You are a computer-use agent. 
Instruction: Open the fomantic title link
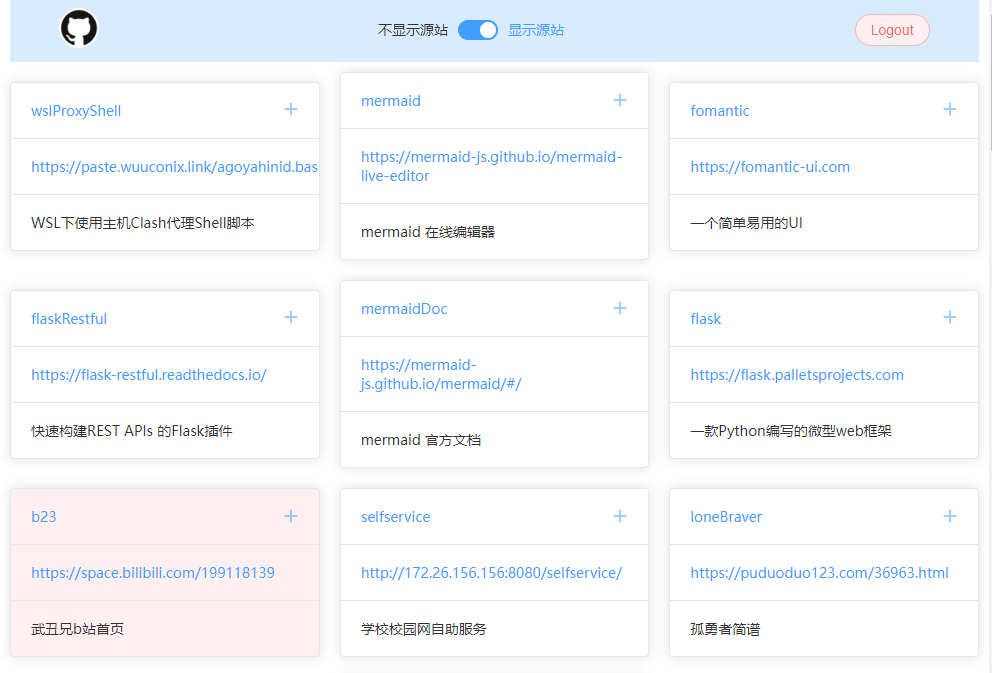(x=720, y=111)
